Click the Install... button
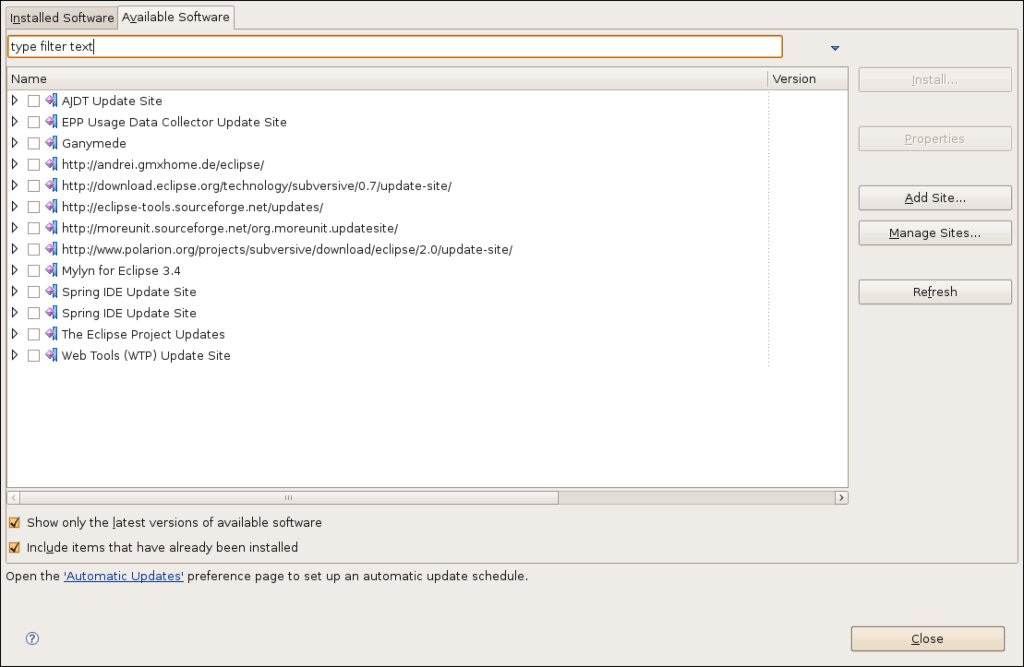Image resolution: width=1024 pixels, height=667 pixels. pos(935,80)
